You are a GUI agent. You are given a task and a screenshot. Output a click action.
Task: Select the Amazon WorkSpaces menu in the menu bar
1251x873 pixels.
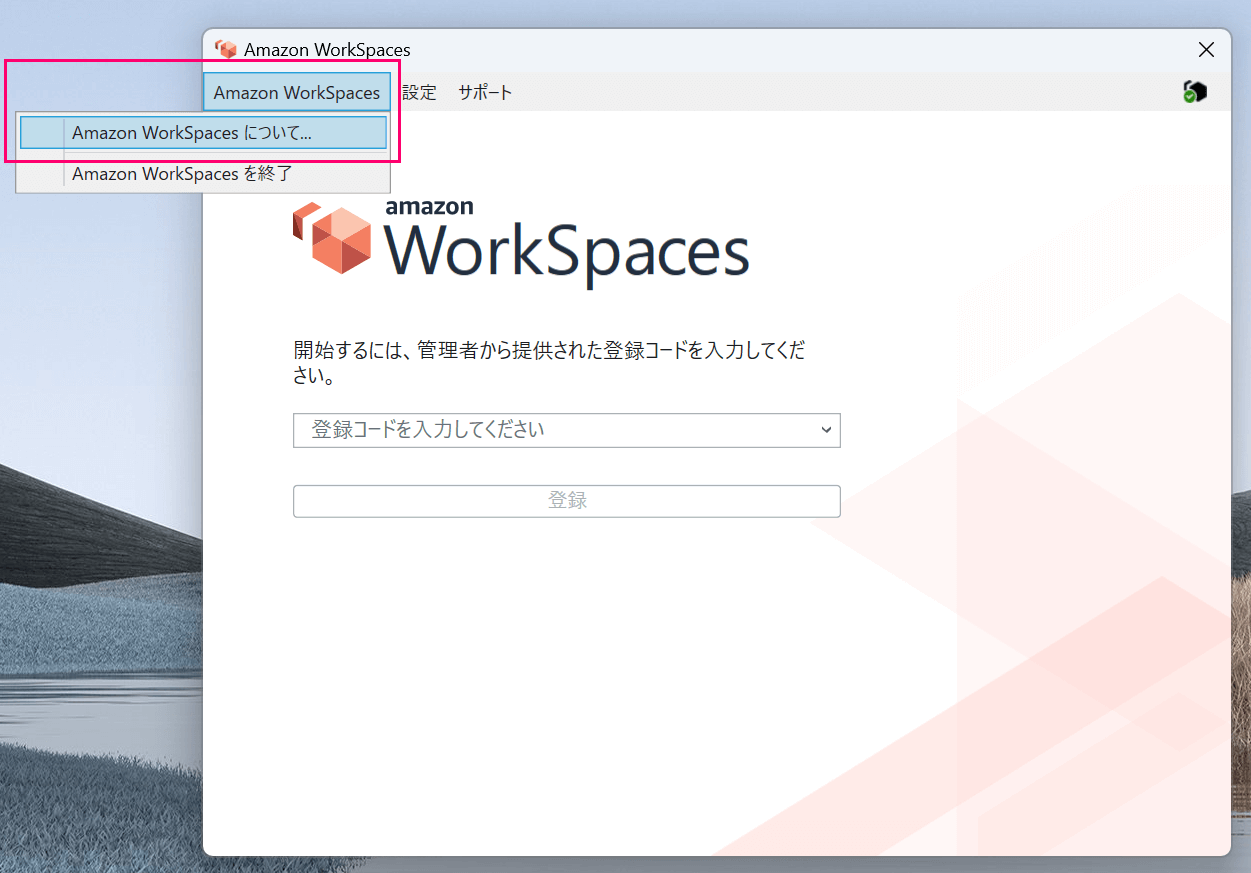296,91
